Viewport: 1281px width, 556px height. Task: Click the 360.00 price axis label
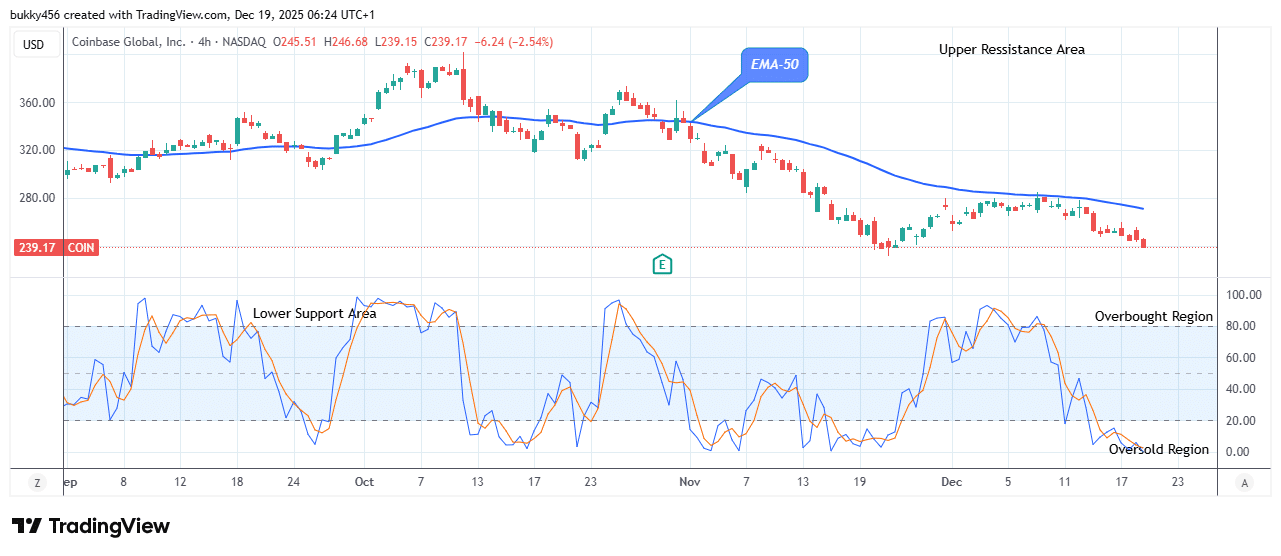coord(37,103)
